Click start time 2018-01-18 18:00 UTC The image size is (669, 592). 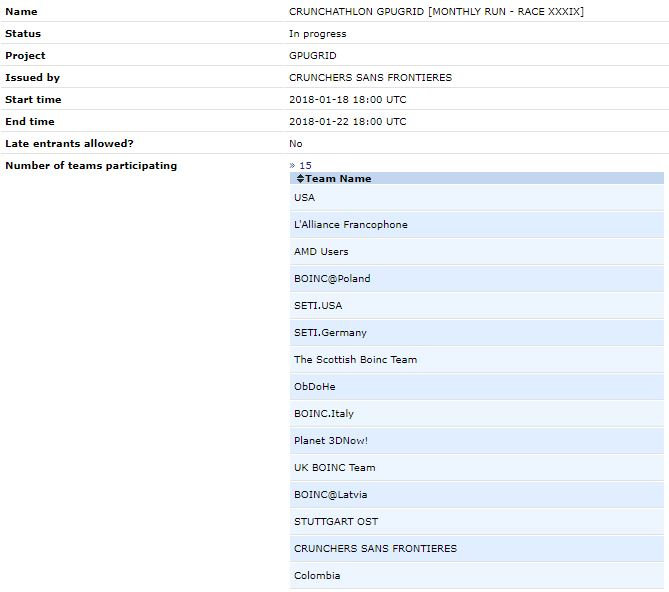coord(347,100)
